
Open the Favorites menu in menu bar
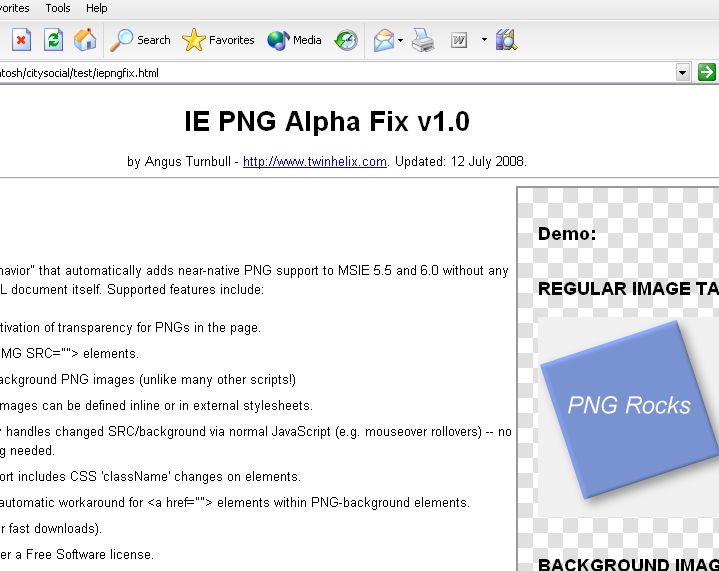[x=14, y=8]
